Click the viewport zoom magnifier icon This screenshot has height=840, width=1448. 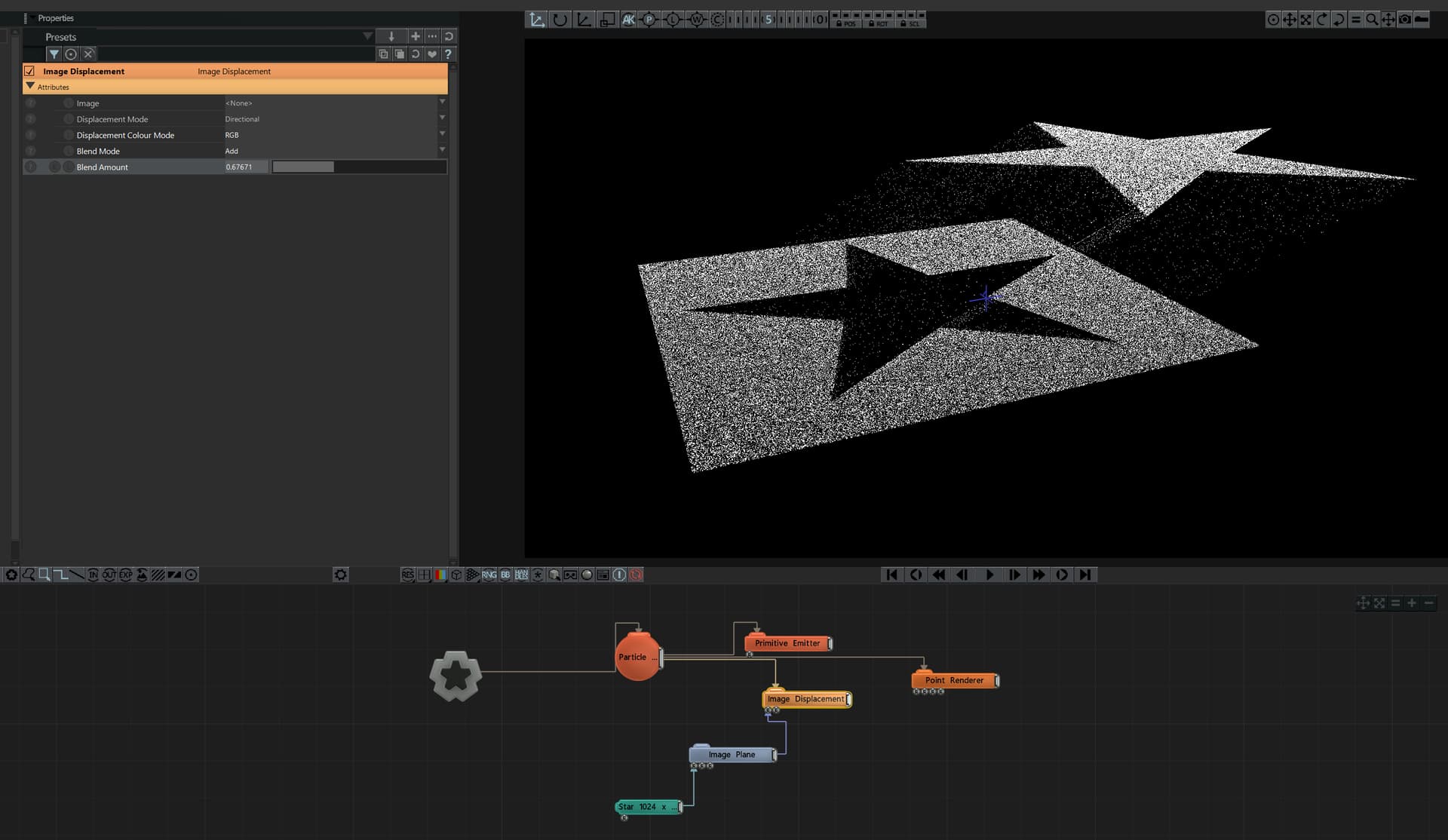pyautogui.click(x=1372, y=20)
